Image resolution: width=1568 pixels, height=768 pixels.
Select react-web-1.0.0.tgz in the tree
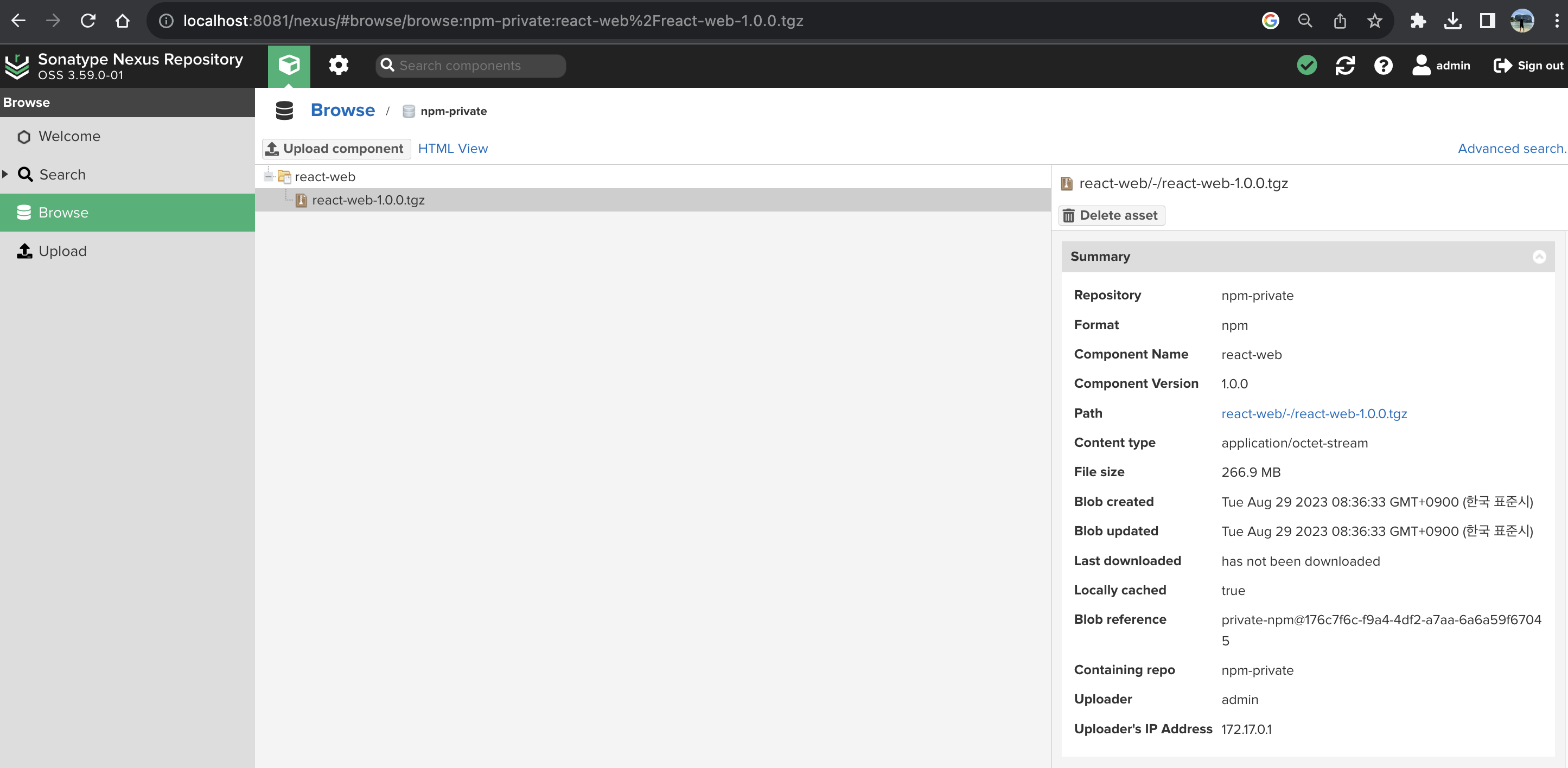pyautogui.click(x=368, y=200)
